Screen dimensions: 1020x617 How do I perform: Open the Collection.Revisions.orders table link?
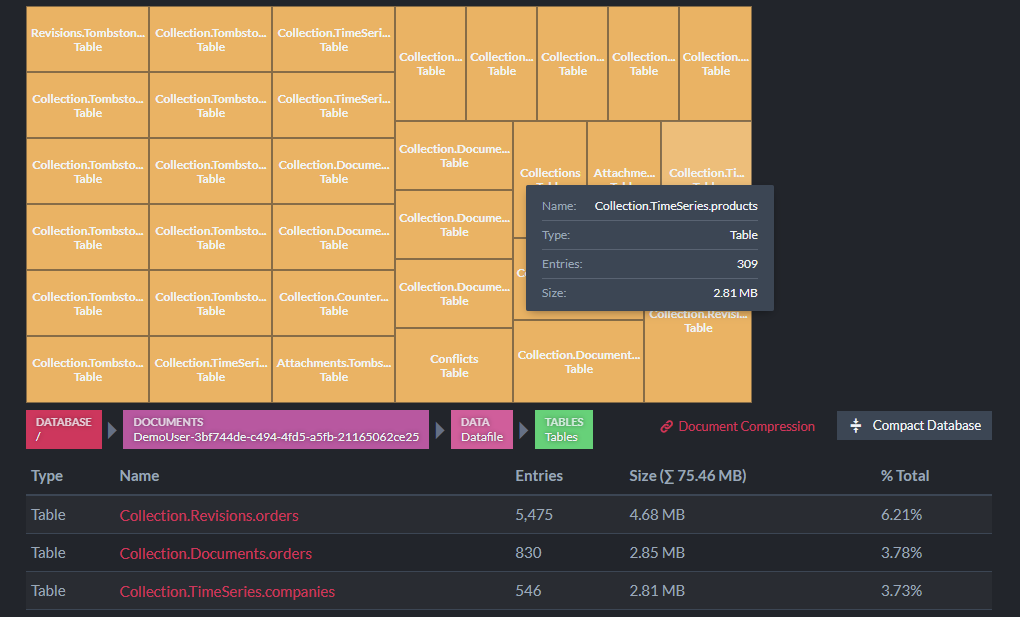209,515
